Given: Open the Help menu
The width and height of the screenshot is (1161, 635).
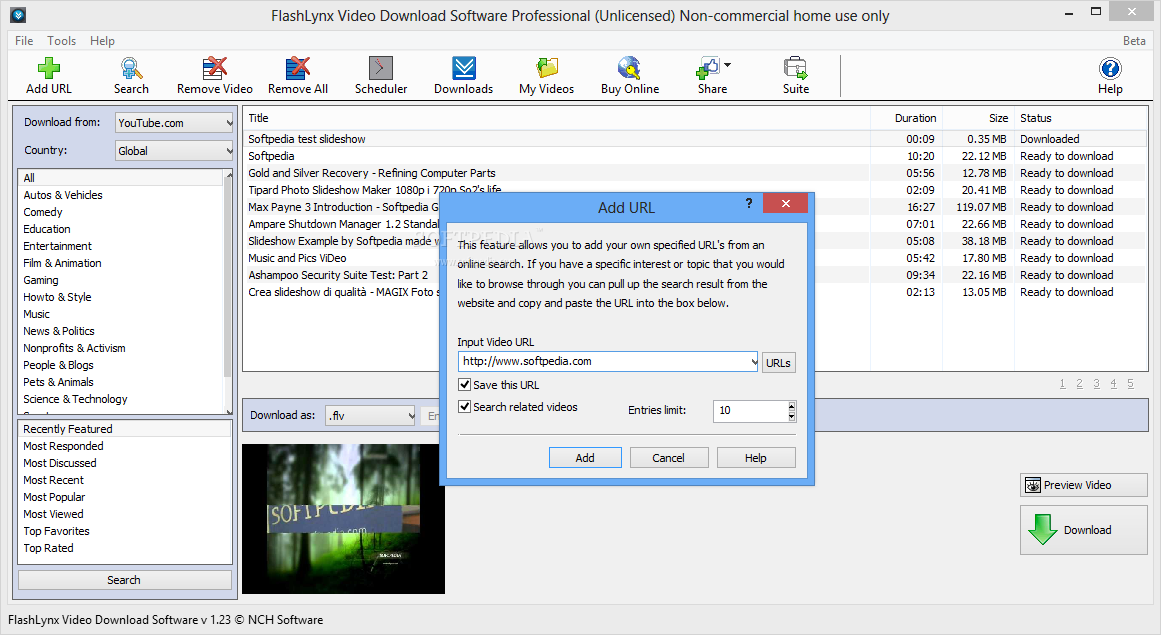Looking at the screenshot, I should (102, 41).
